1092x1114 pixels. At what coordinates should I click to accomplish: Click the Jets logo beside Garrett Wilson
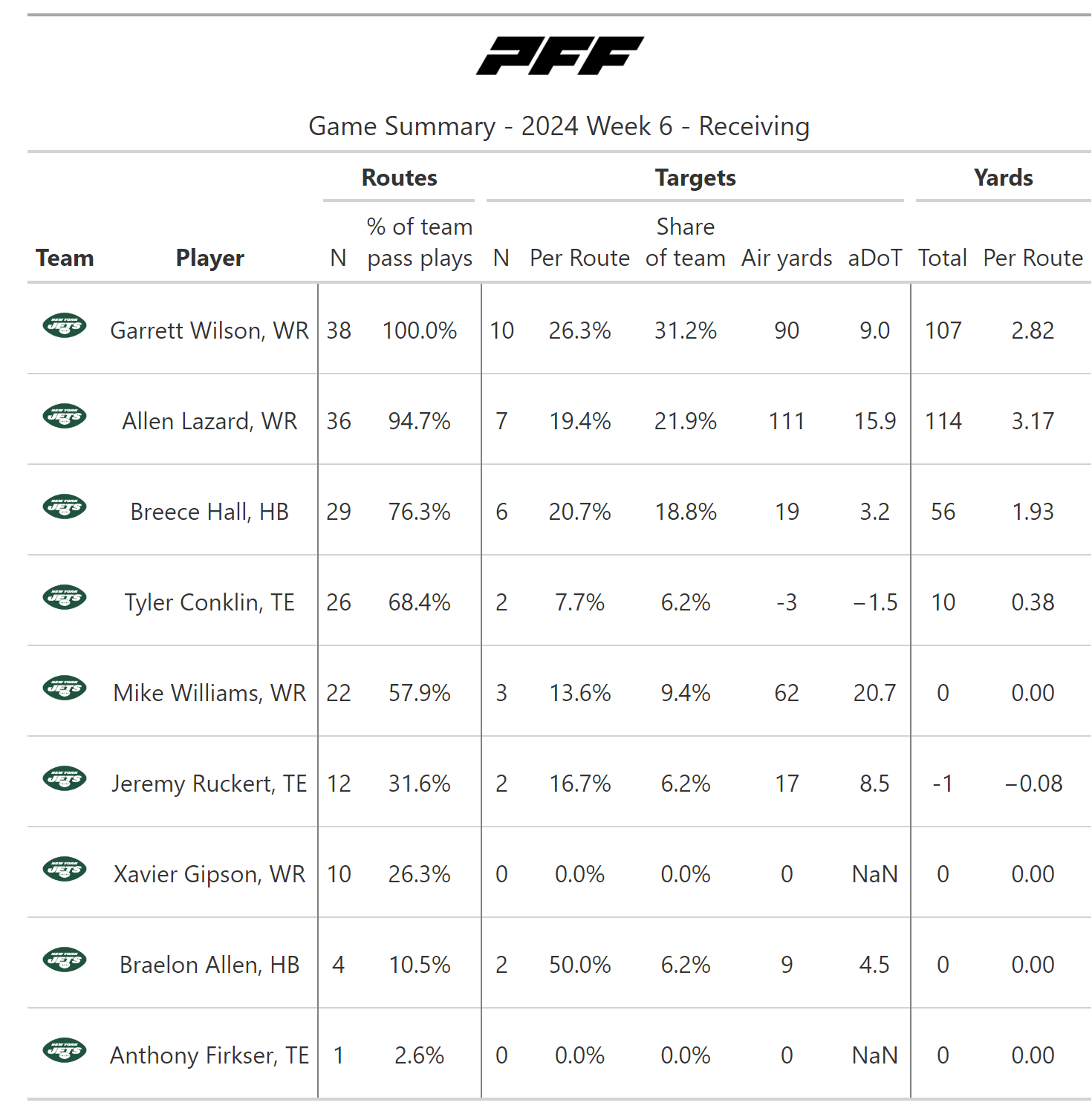pos(65,325)
